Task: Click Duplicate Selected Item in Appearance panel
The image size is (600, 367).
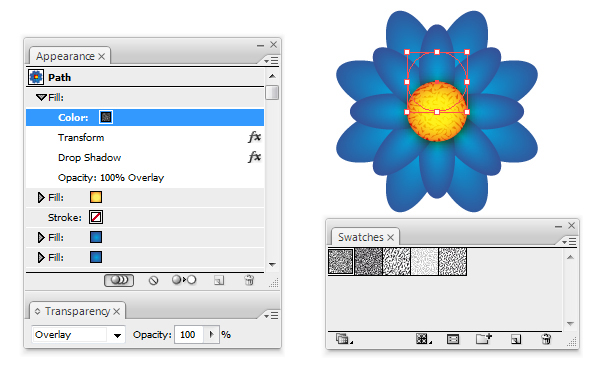Action: (219, 281)
